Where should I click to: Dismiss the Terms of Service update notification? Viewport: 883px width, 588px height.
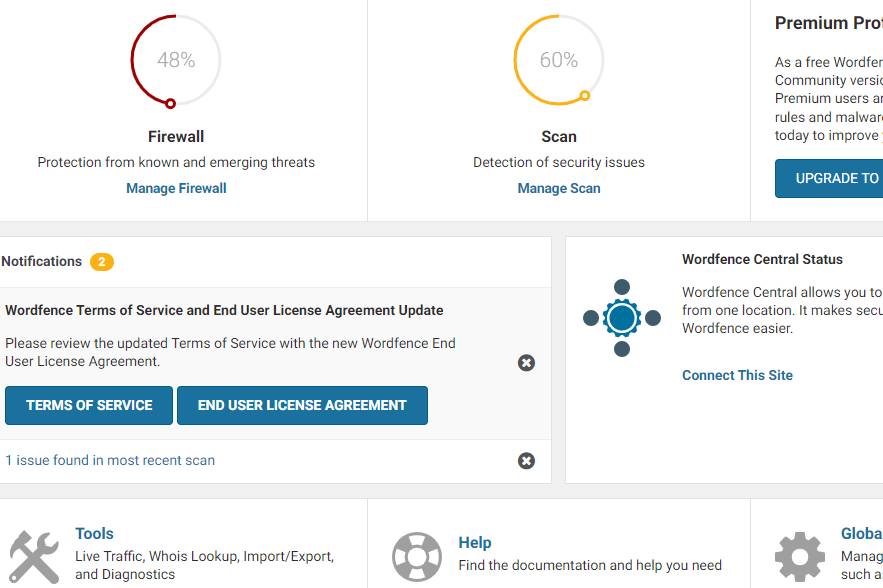(526, 363)
